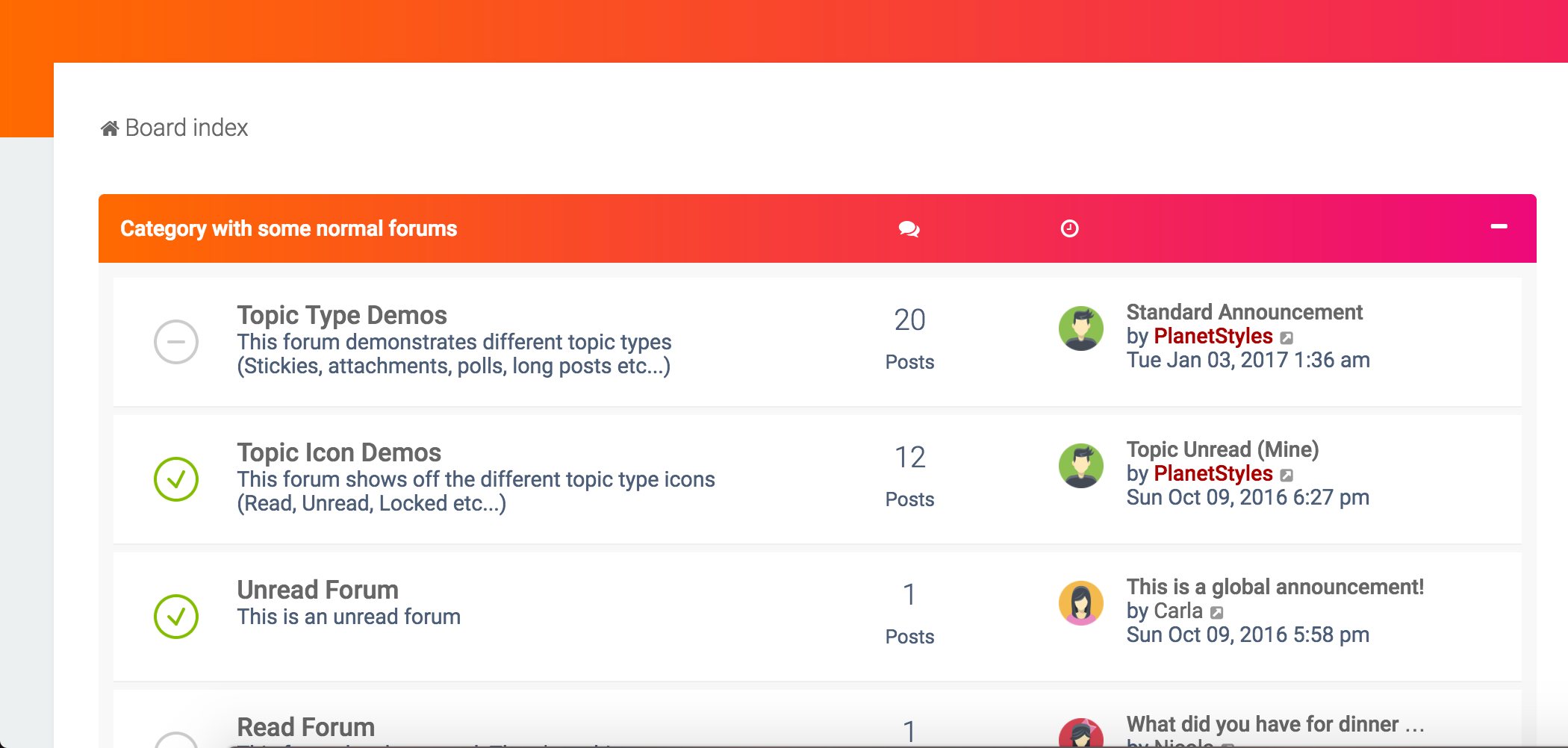This screenshot has height=748, width=1568.
Task: Click the Topic Type Demos read-status circle icon
Action: pyautogui.click(x=176, y=342)
